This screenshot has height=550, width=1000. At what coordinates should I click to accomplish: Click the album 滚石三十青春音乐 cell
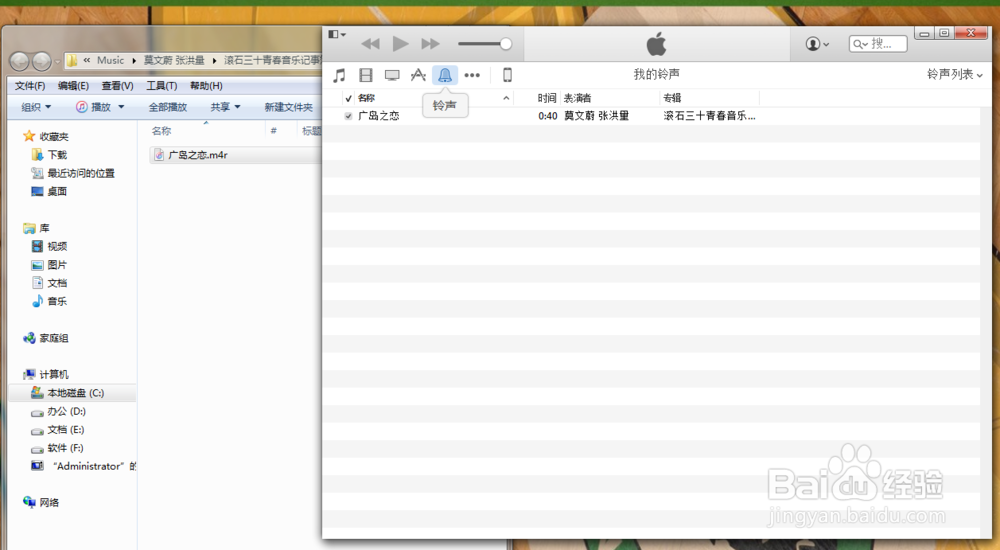(709, 116)
